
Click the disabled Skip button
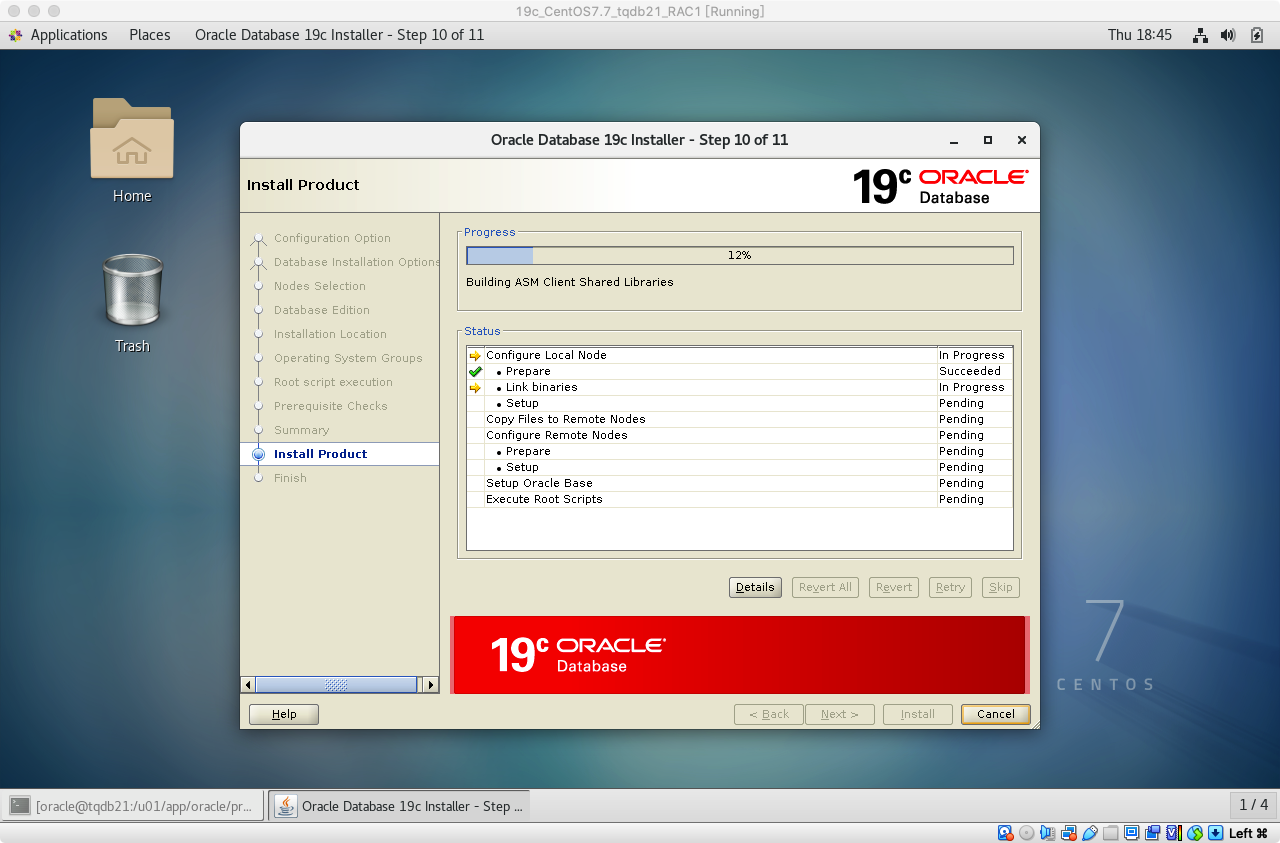pyautogui.click(x=1001, y=587)
